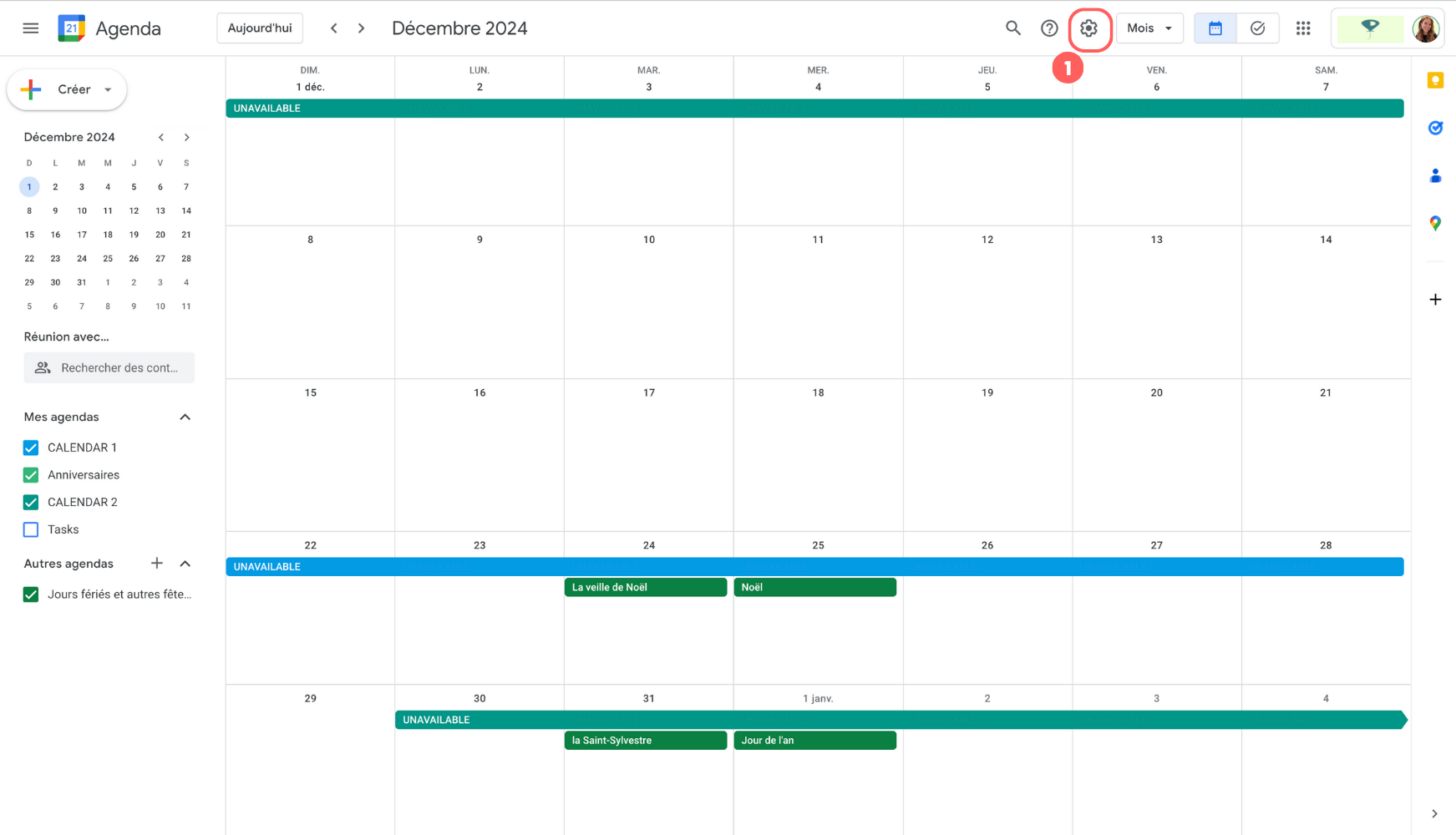Open the help question mark icon
Screen dimensions: 1456x835
point(1049,28)
